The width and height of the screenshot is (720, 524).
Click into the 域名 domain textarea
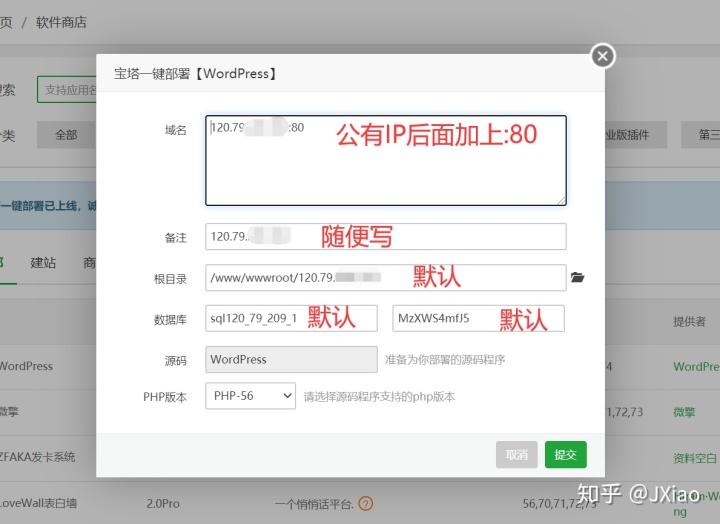(x=386, y=160)
